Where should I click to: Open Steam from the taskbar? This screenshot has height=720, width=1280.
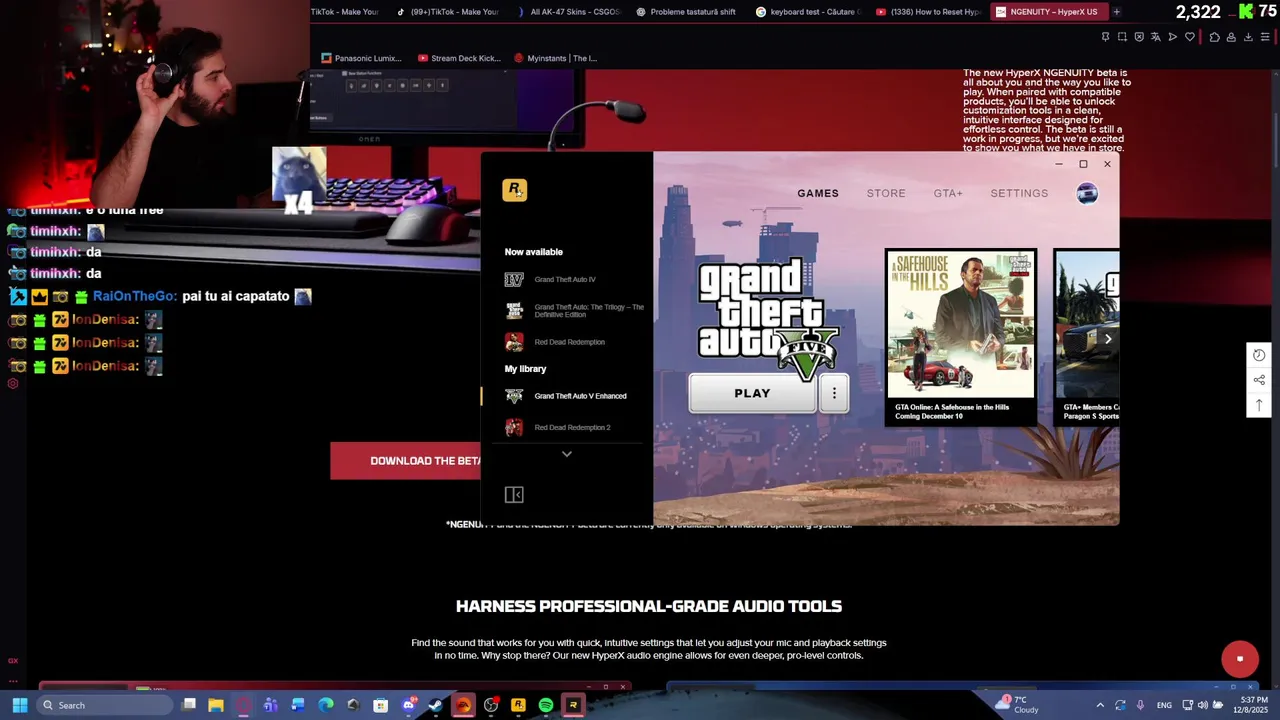pos(436,705)
